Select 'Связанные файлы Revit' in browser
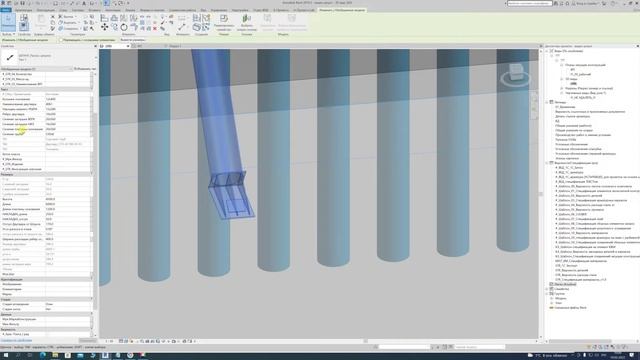Screen dimensions: 640x360 tap(570, 308)
